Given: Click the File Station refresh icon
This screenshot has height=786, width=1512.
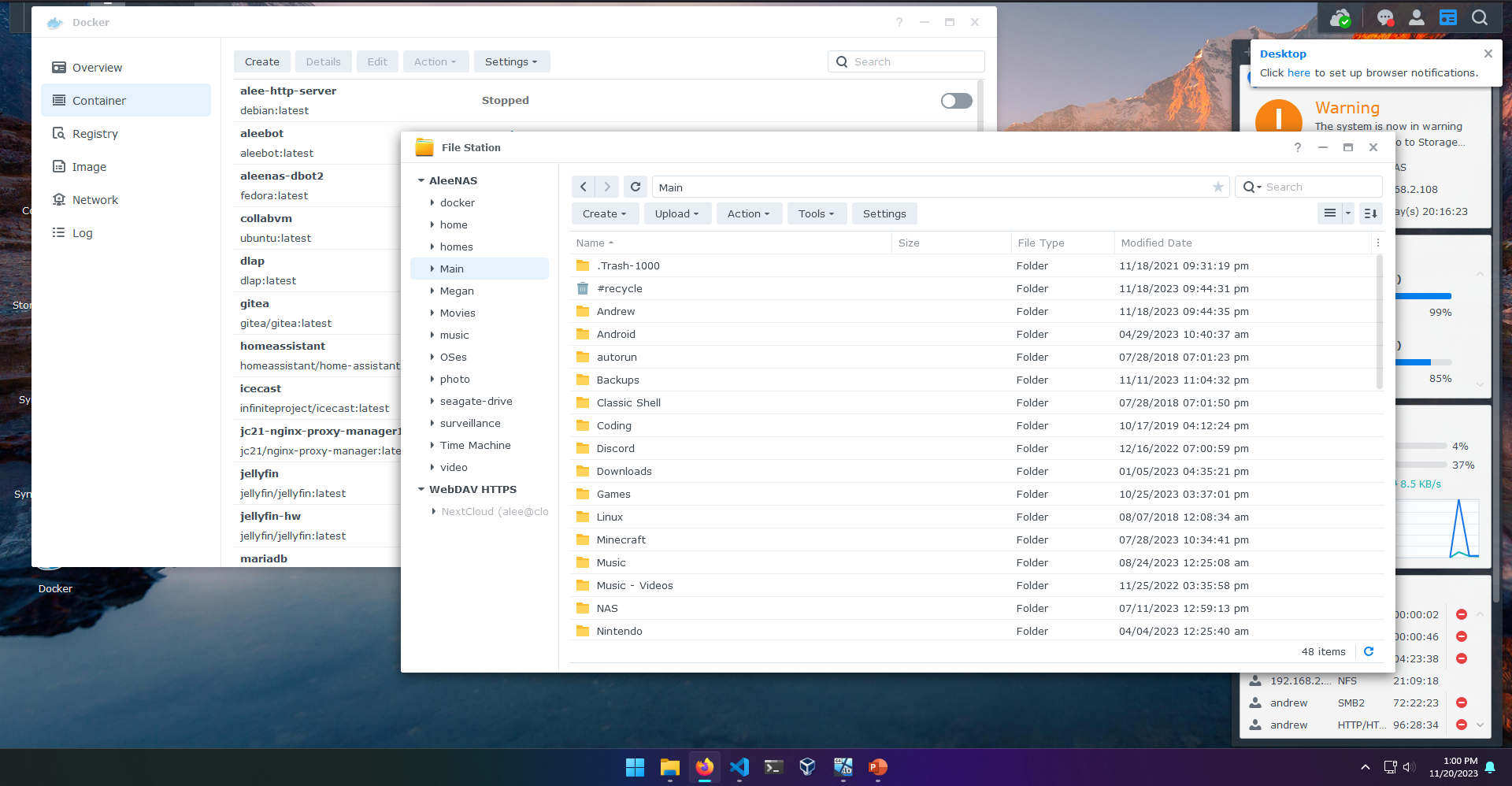Looking at the screenshot, I should pyautogui.click(x=636, y=187).
